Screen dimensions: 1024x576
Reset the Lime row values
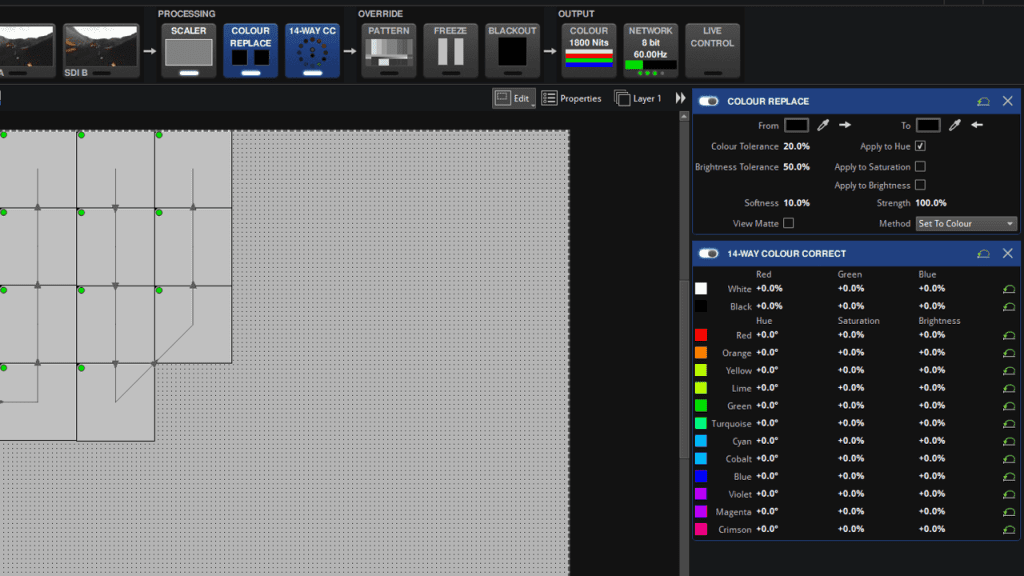click(x=1009, y=388)
